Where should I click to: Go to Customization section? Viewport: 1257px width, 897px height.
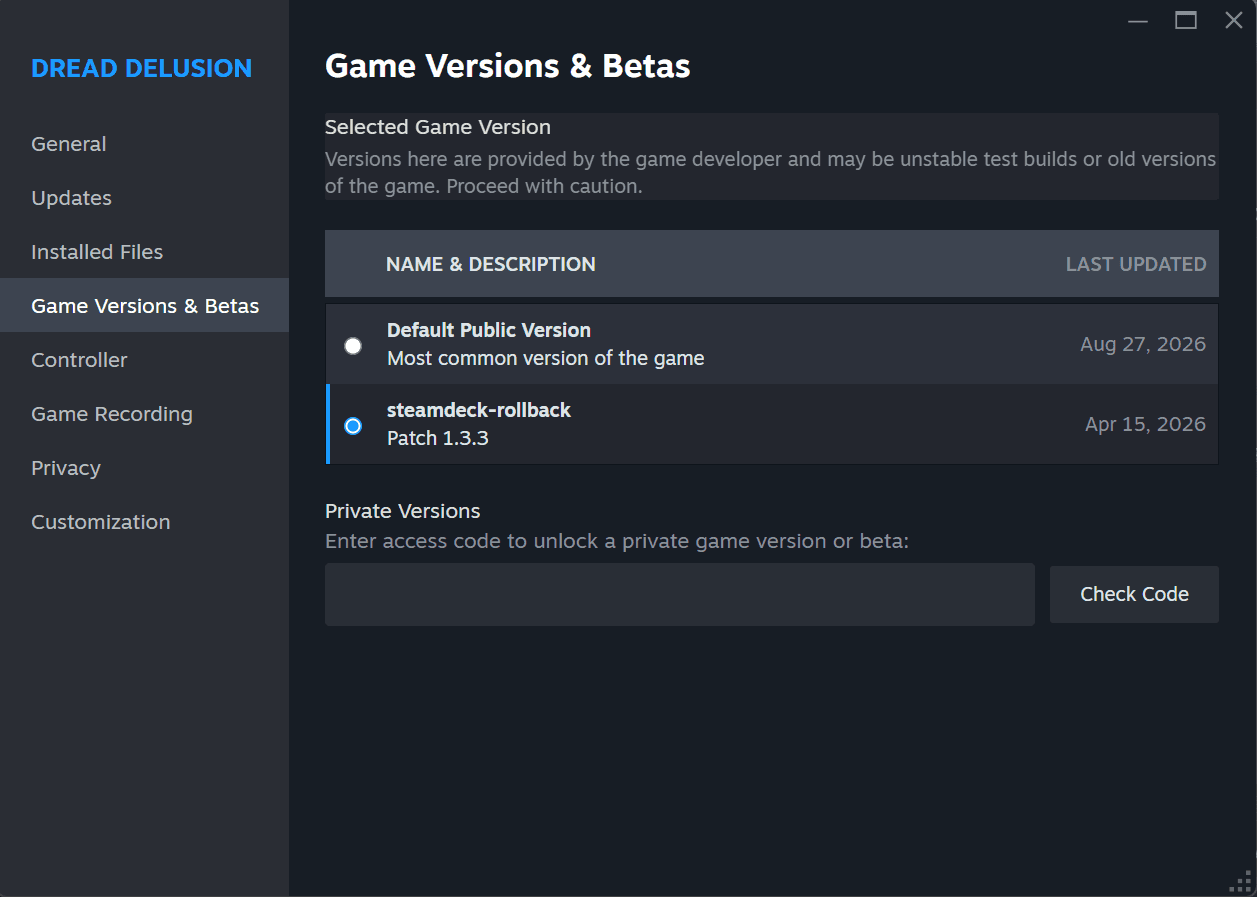tap(144, 522)
